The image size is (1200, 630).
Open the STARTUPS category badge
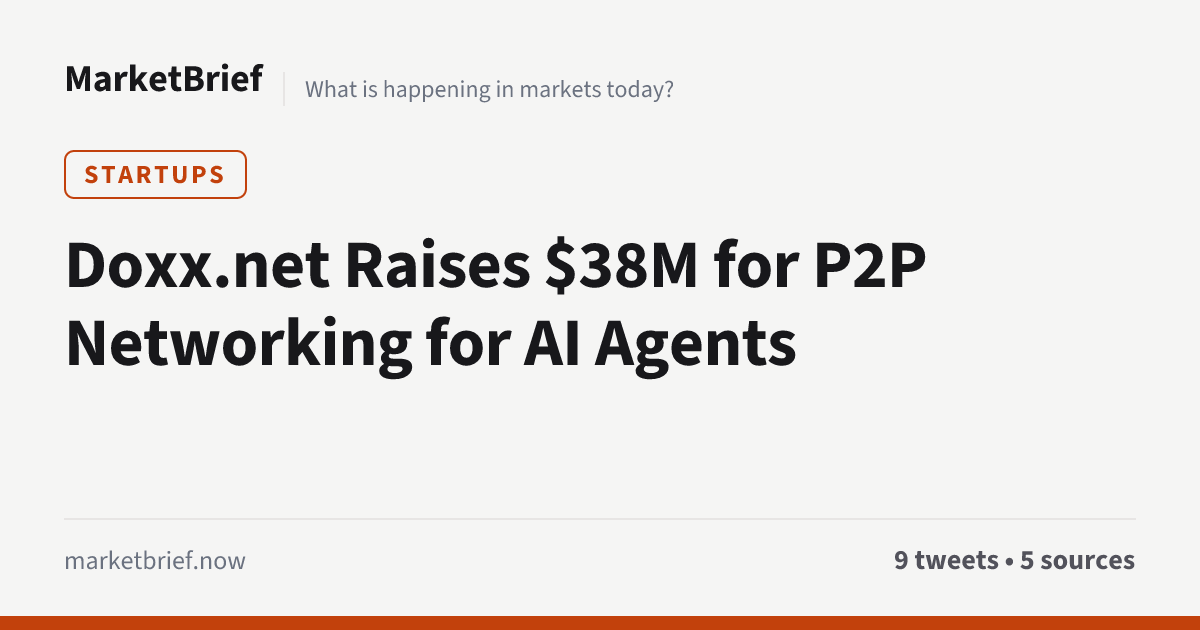coord(155,174)
